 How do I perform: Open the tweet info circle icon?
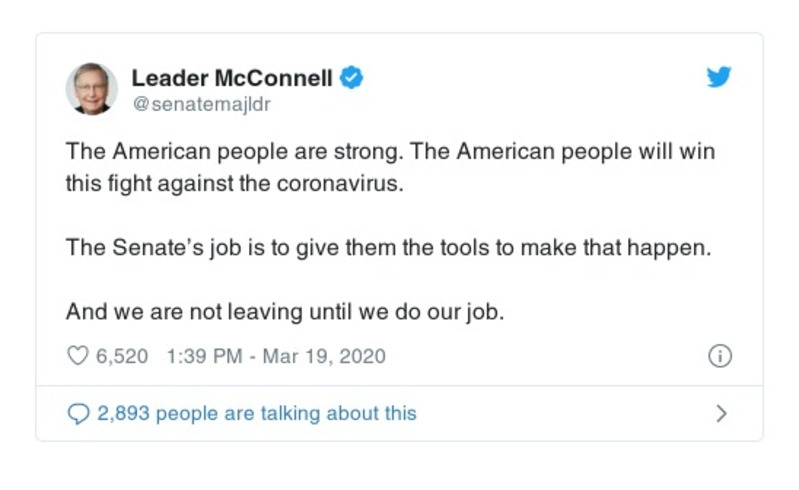pyautogui.click(x=719, y=356)
